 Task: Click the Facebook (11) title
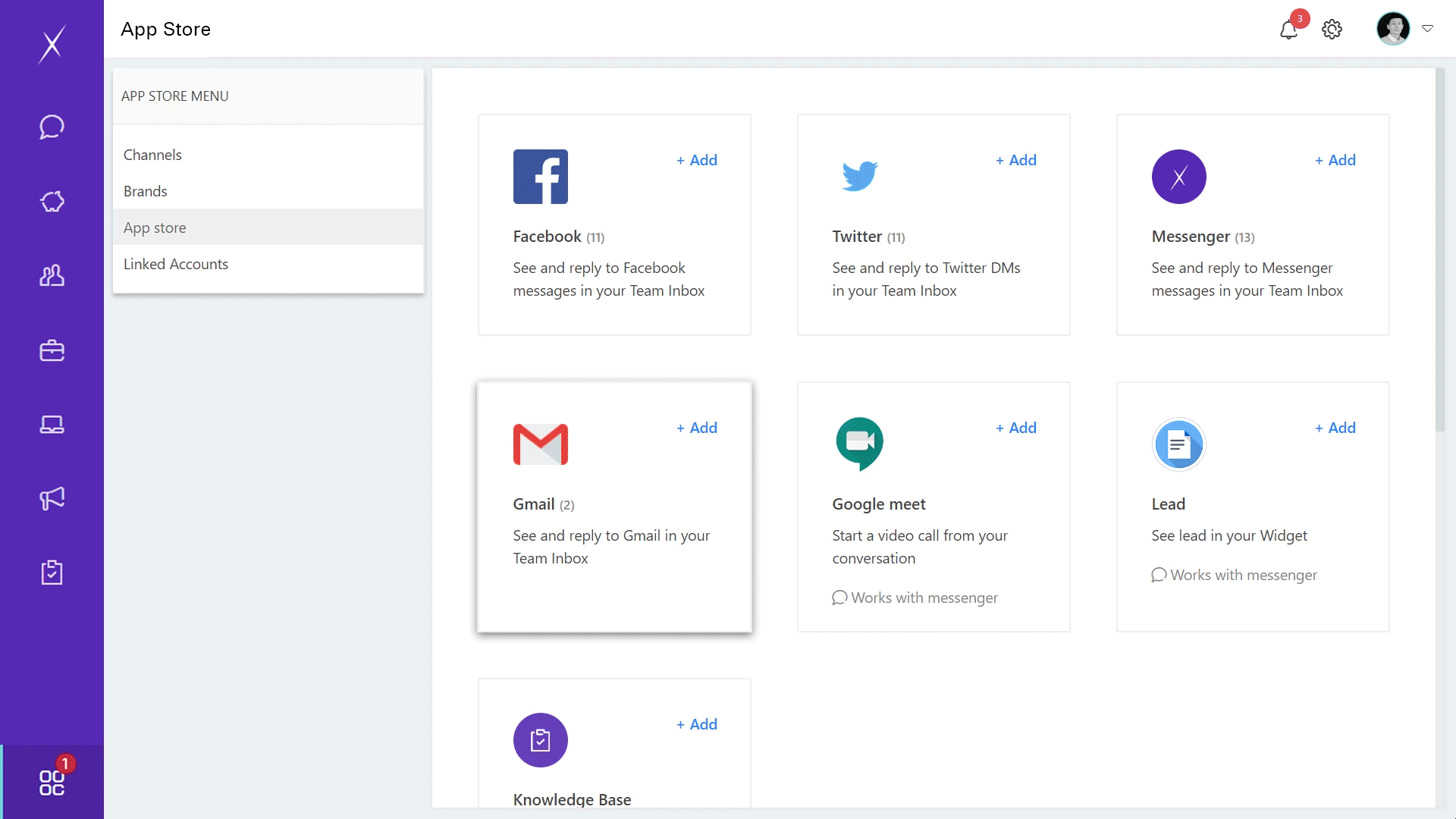tap(559, 237)
